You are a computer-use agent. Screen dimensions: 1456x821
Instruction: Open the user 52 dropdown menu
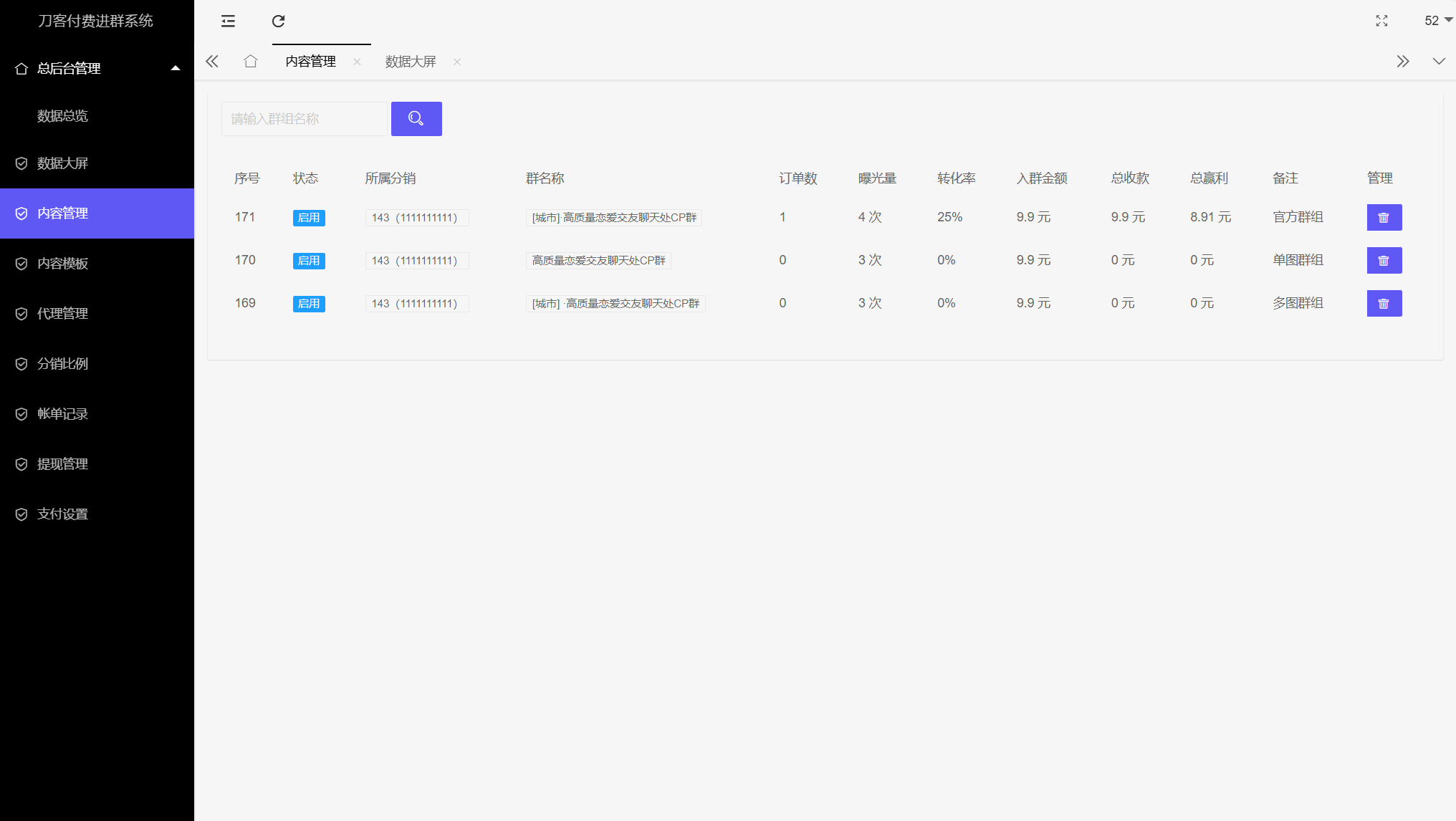coord(1437,20)
